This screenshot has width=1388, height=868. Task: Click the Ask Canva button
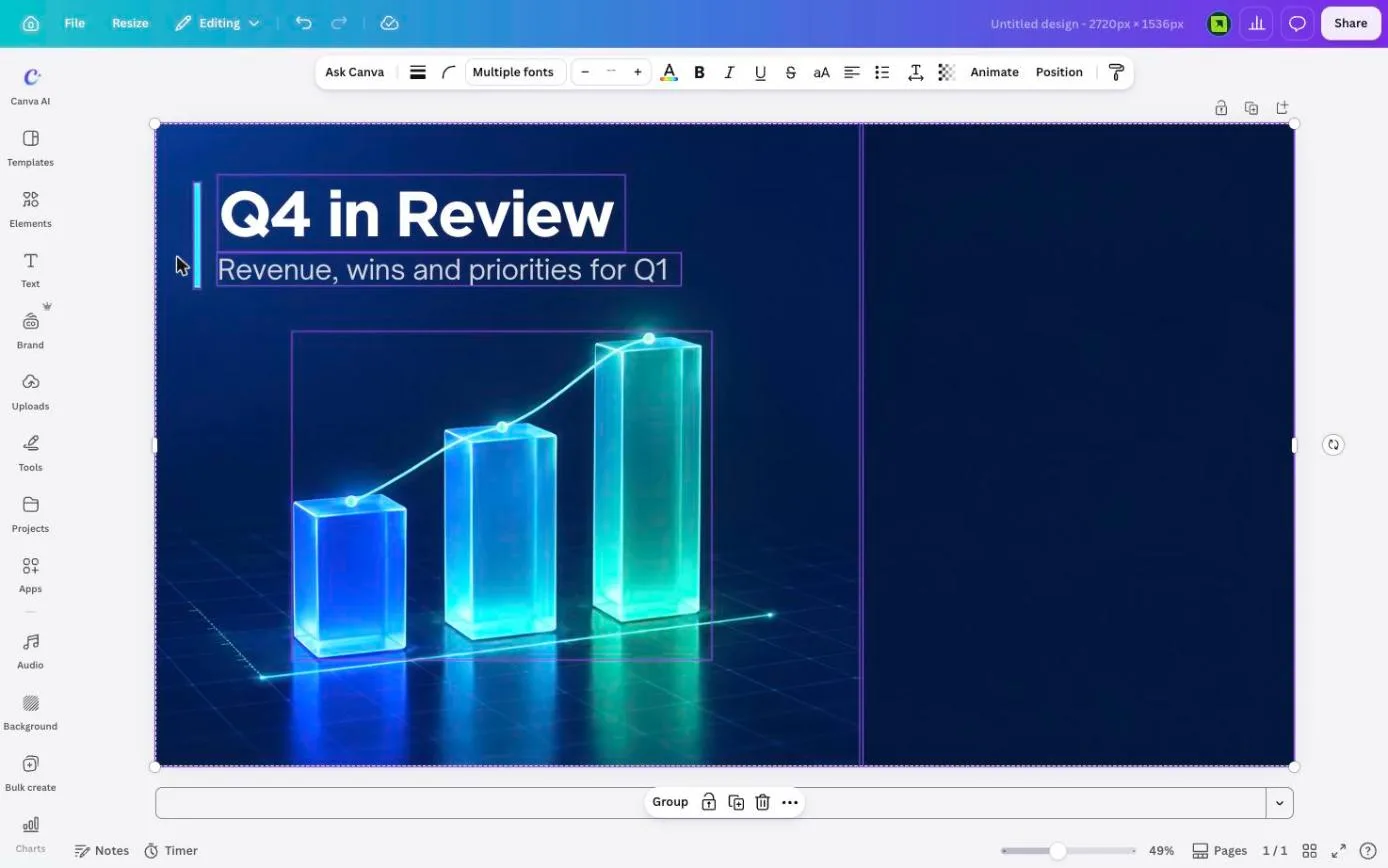354,72
